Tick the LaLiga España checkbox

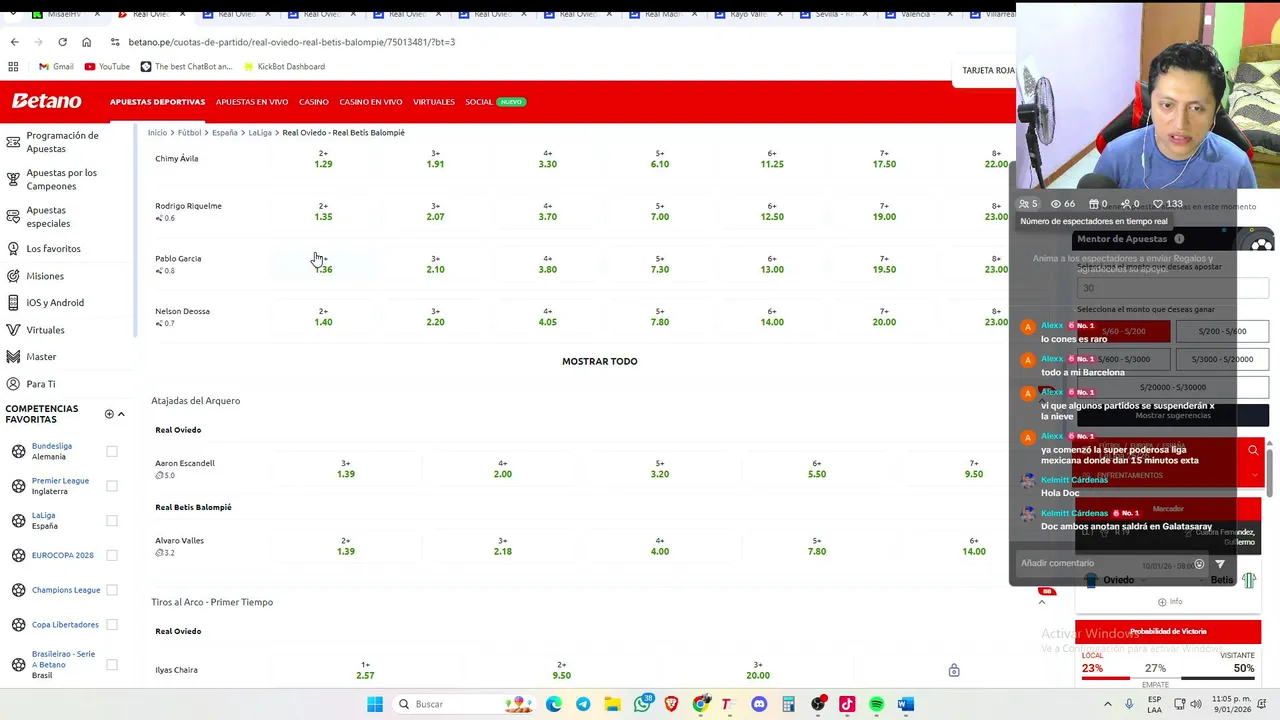click(112, 520)
